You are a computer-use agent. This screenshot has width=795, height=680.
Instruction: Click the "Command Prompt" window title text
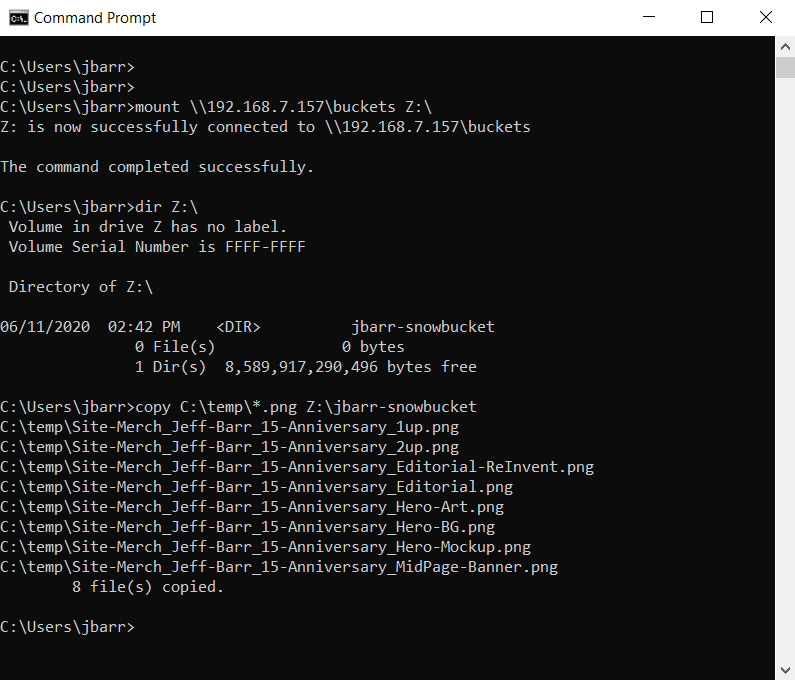(95, 18)
